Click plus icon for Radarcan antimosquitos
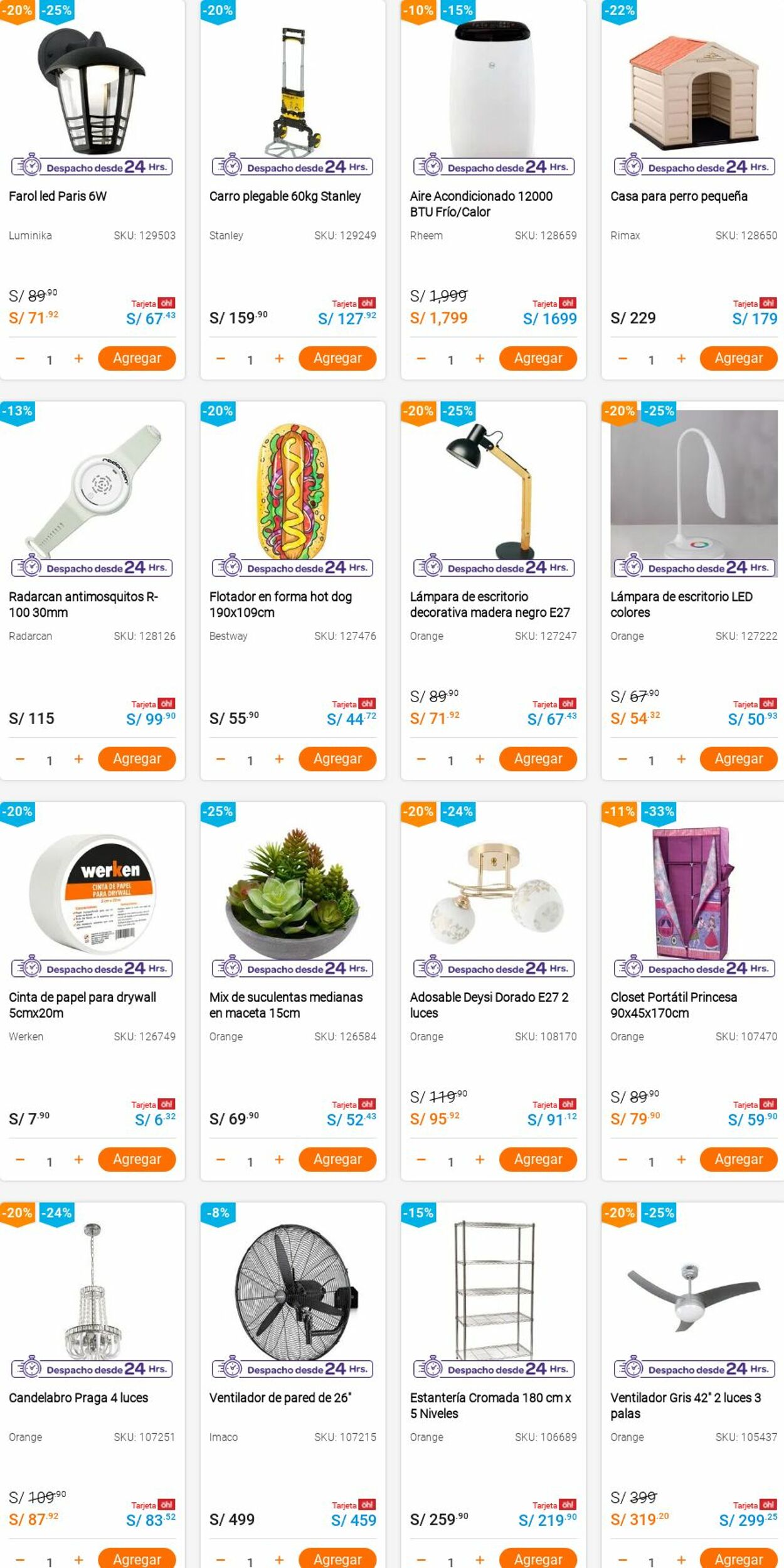 point(78,759)
